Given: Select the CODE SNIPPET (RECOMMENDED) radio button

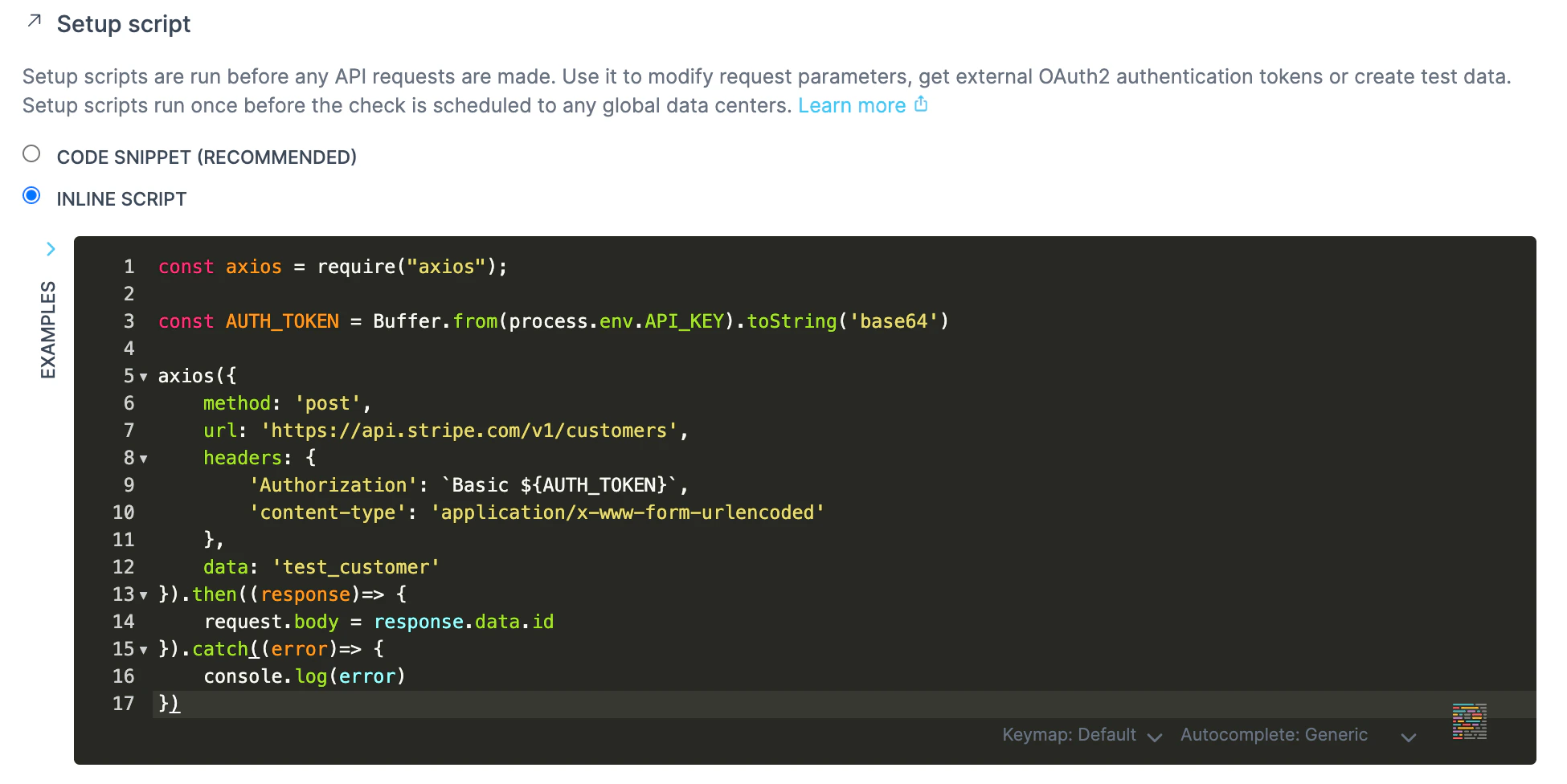Looking at the screenshot, I should click(32, 153).
